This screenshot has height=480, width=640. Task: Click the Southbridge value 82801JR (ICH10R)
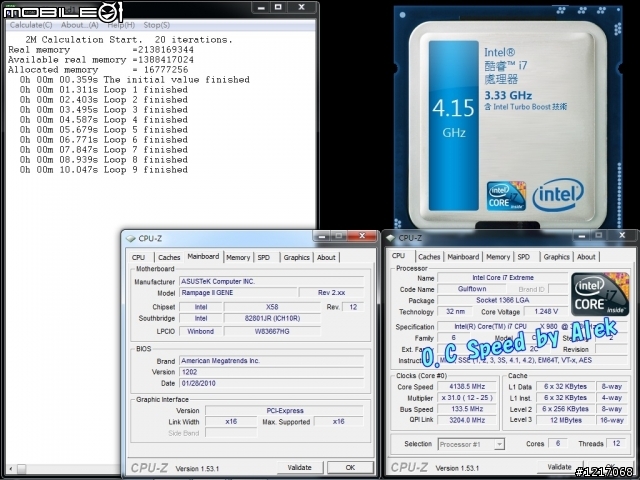[272, 318]
